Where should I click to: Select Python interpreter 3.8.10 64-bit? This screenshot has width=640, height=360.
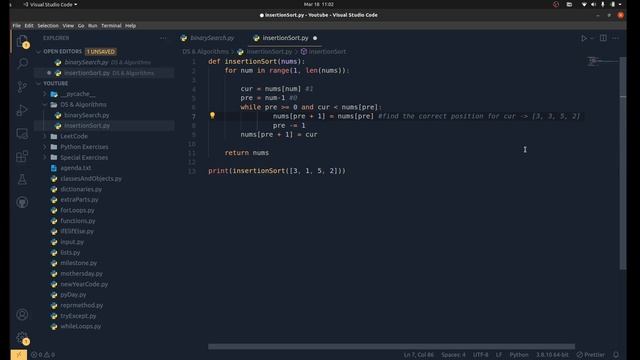coord(552,355)
